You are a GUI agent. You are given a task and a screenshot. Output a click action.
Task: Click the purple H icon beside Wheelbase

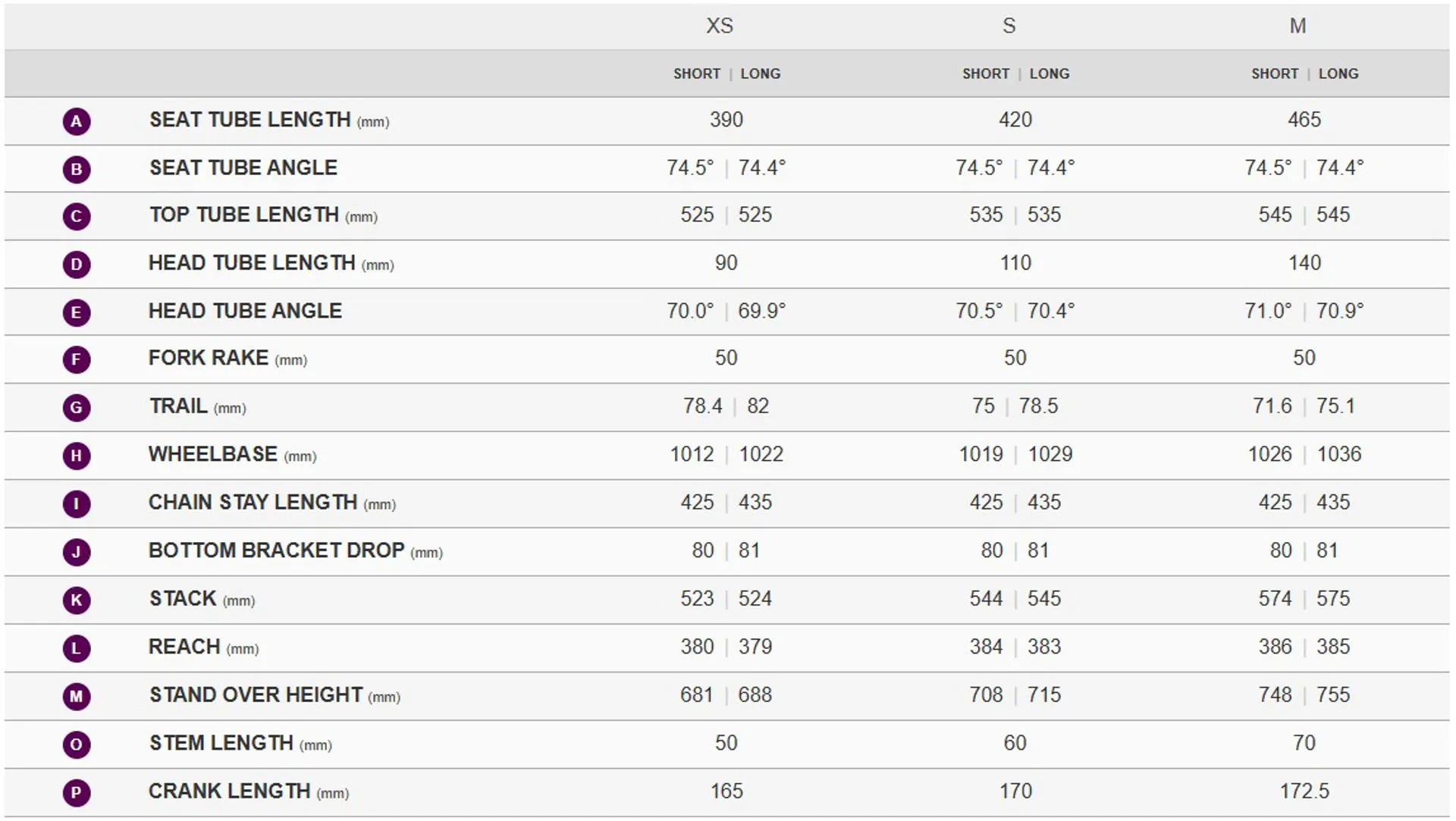(x=77, y=456)
